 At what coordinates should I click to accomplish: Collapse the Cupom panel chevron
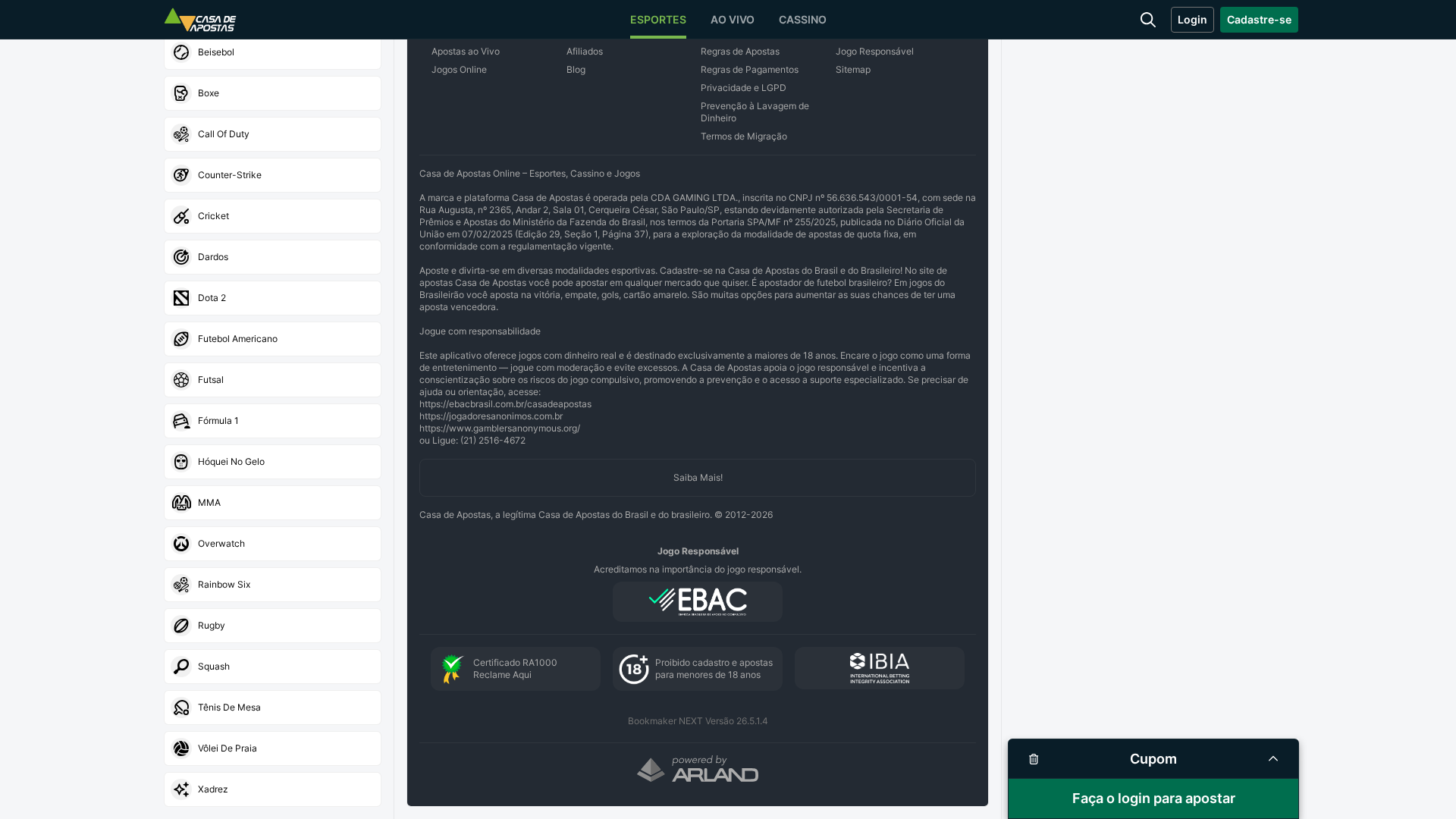[1273, 759]
